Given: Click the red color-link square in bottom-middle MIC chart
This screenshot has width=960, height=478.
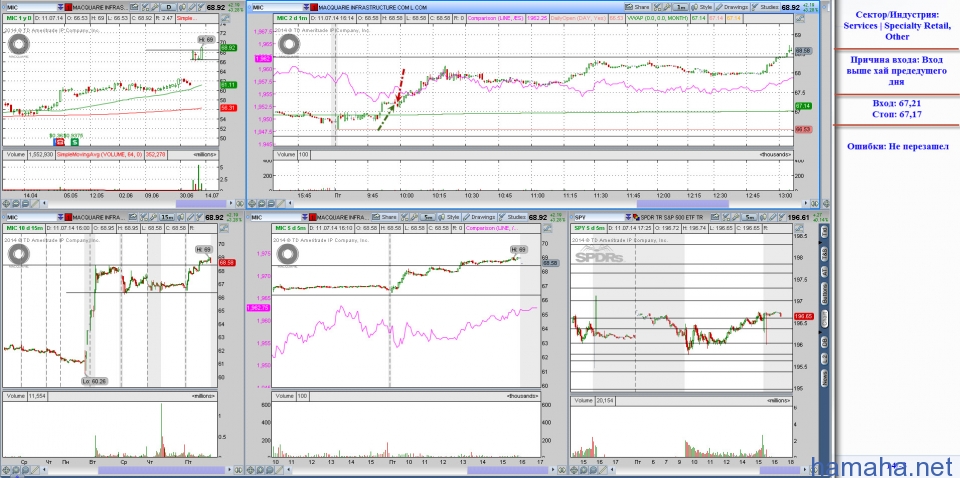Looking at the screenshot, I should 312,217.
